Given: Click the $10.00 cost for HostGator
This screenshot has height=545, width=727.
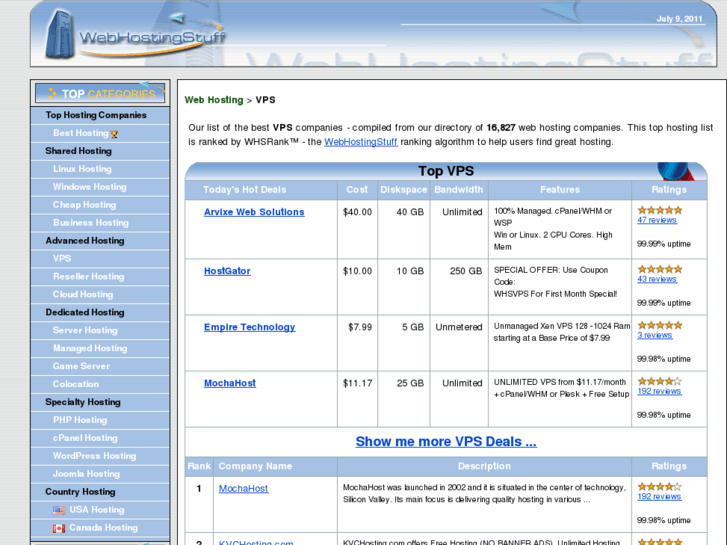Looking at the screenshot, I should (x=357, y=271).
